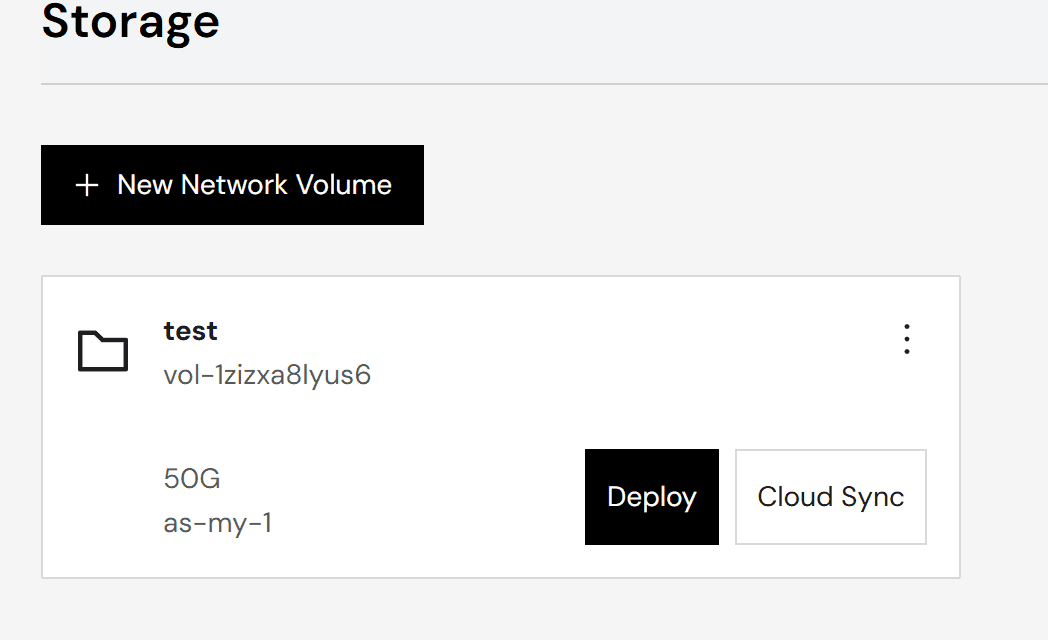Click the plus icon on New Network Volume
Image resolution: width=1048 pixels, height=640 pixels.
point(87,185)
